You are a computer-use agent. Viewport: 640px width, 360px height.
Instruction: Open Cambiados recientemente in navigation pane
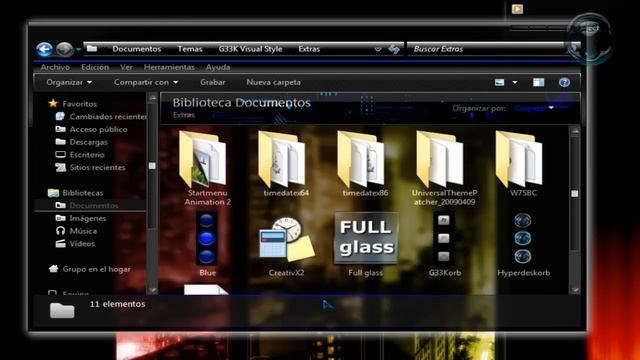pos(101,117)
